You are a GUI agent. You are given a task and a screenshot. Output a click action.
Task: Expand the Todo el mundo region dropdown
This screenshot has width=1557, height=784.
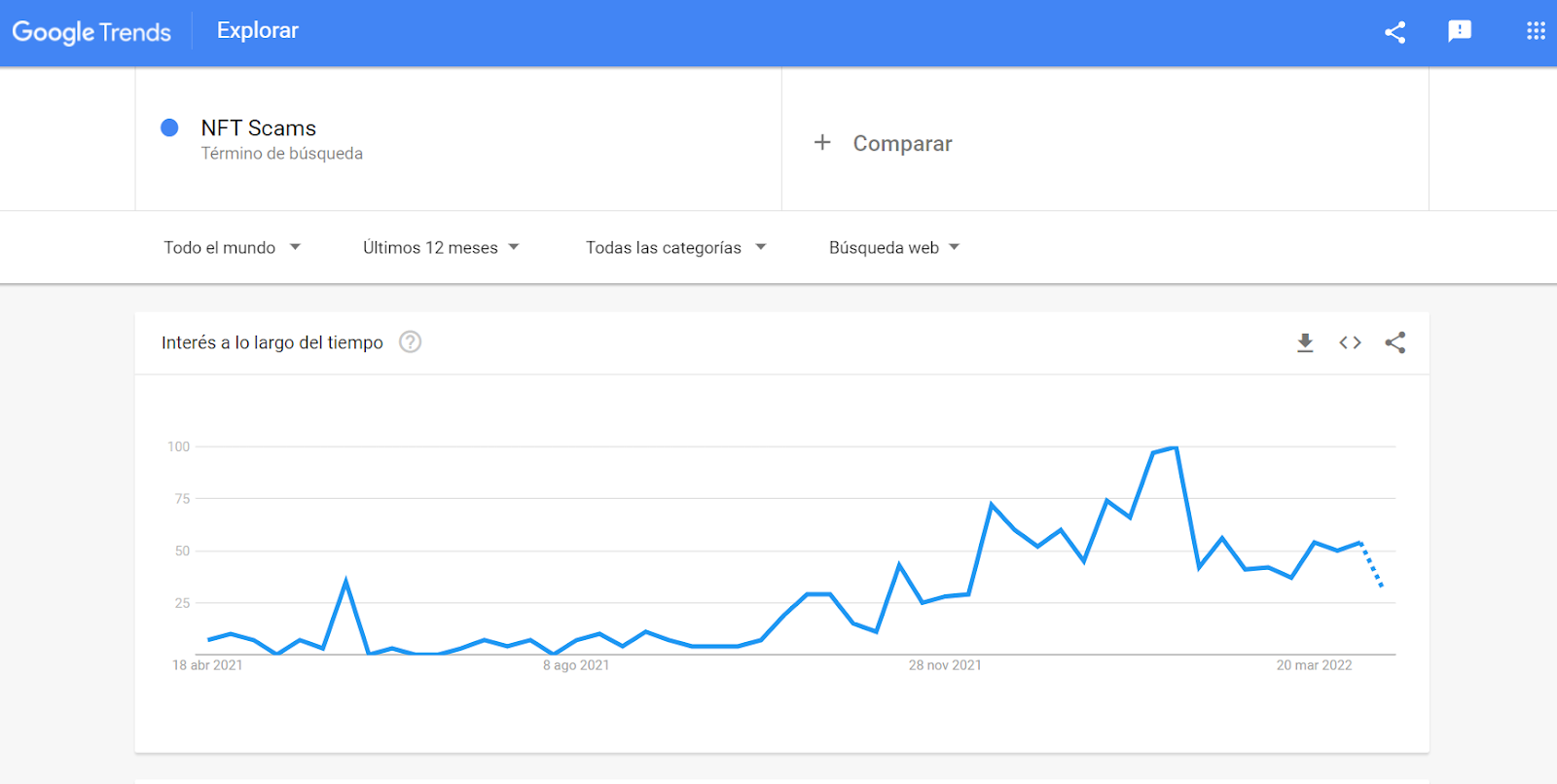click(232, 247)
